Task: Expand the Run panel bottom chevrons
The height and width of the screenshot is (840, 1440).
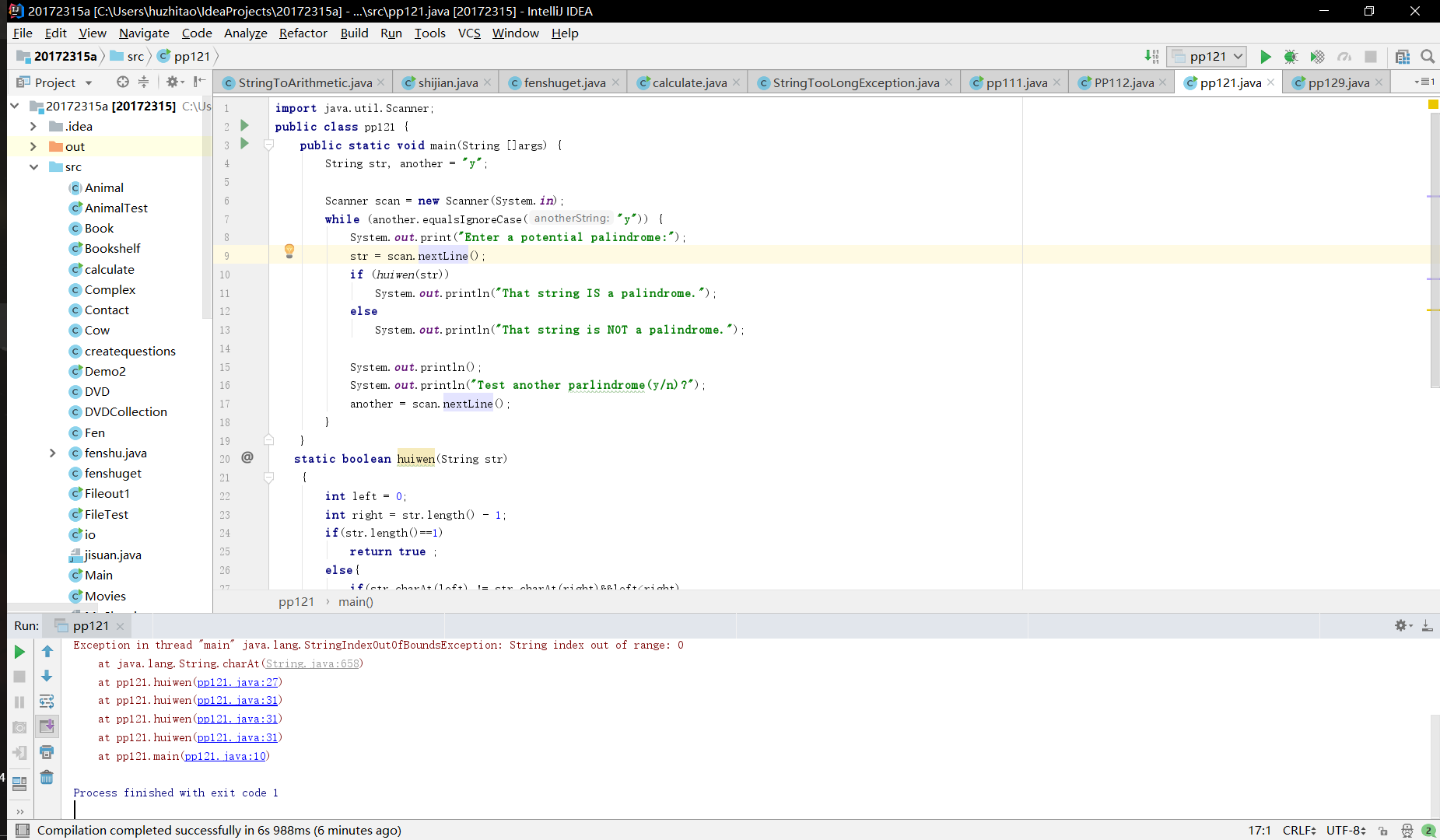Action: pos(19,811)
